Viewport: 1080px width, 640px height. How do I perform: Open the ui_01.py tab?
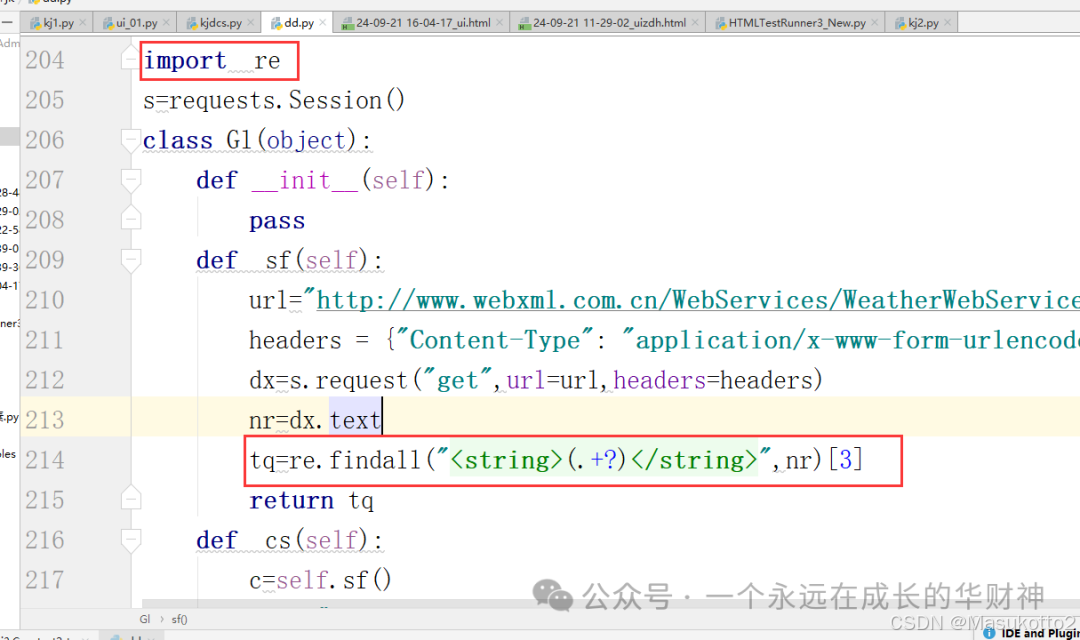pos(135,23)
